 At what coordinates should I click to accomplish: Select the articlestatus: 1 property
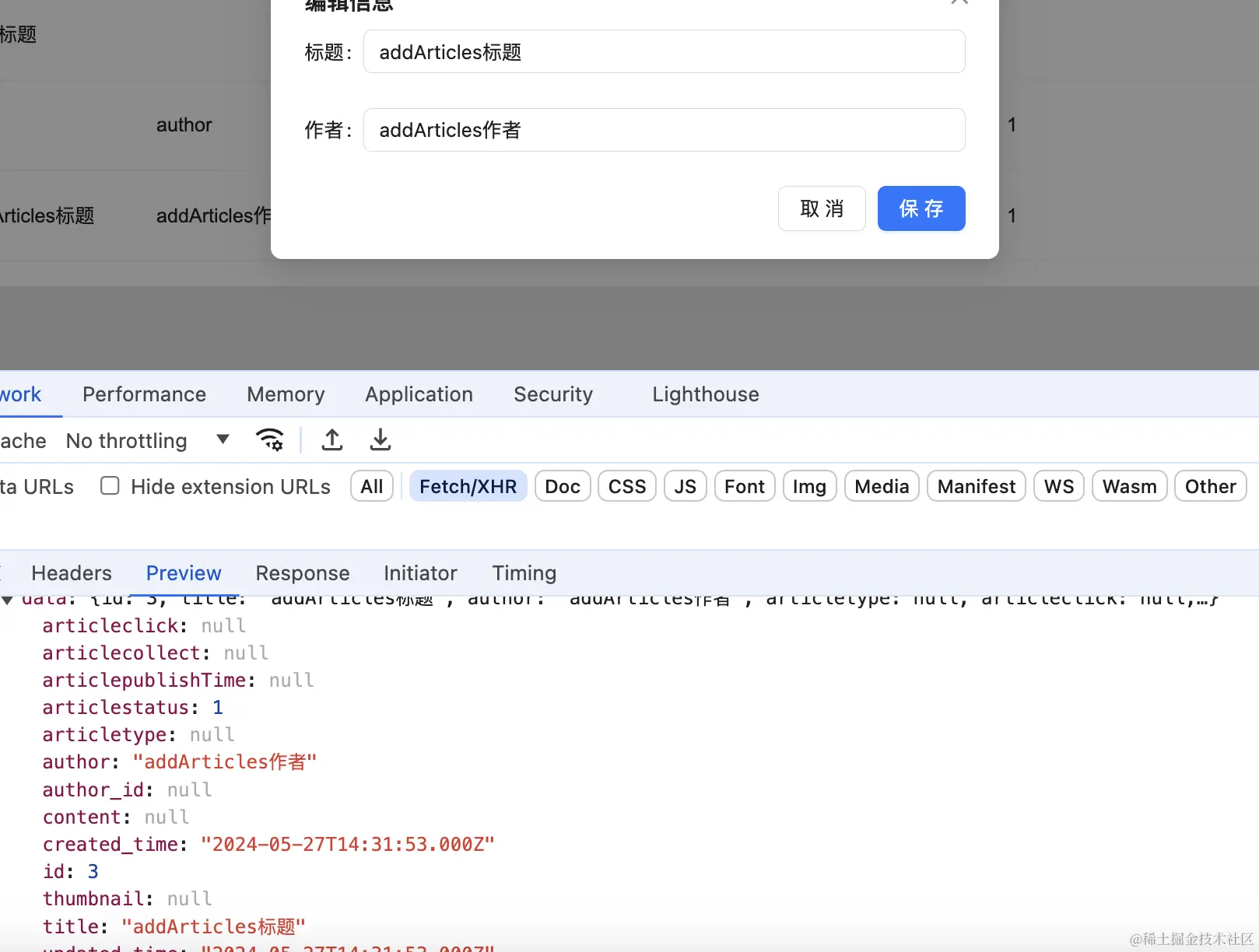[x=133, y=707]
